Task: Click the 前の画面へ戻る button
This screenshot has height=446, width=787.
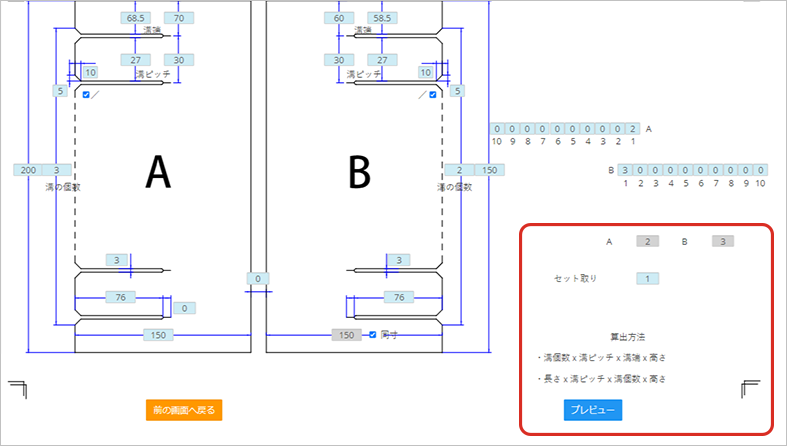Action: 184,410
